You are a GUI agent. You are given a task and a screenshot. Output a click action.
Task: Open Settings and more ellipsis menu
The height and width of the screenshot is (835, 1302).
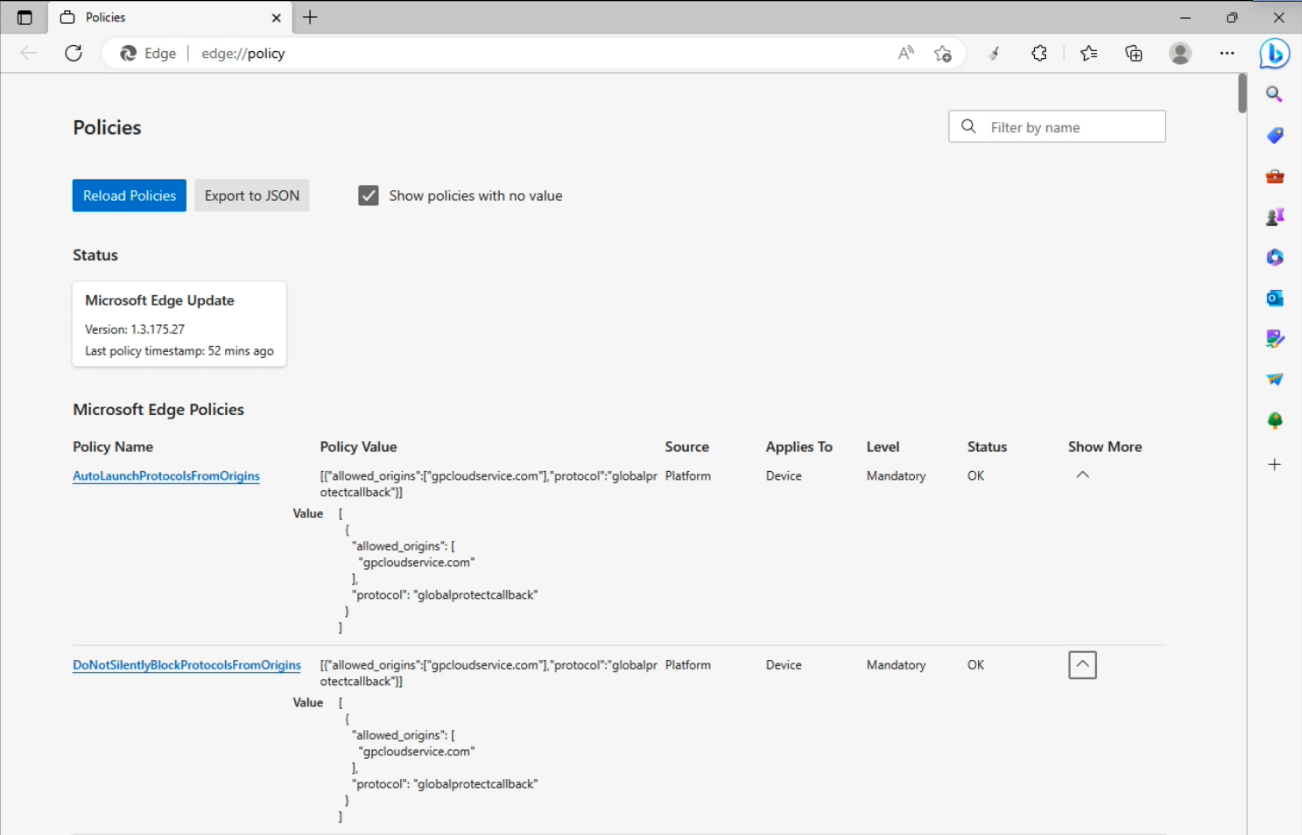(x=1227, y=54)
